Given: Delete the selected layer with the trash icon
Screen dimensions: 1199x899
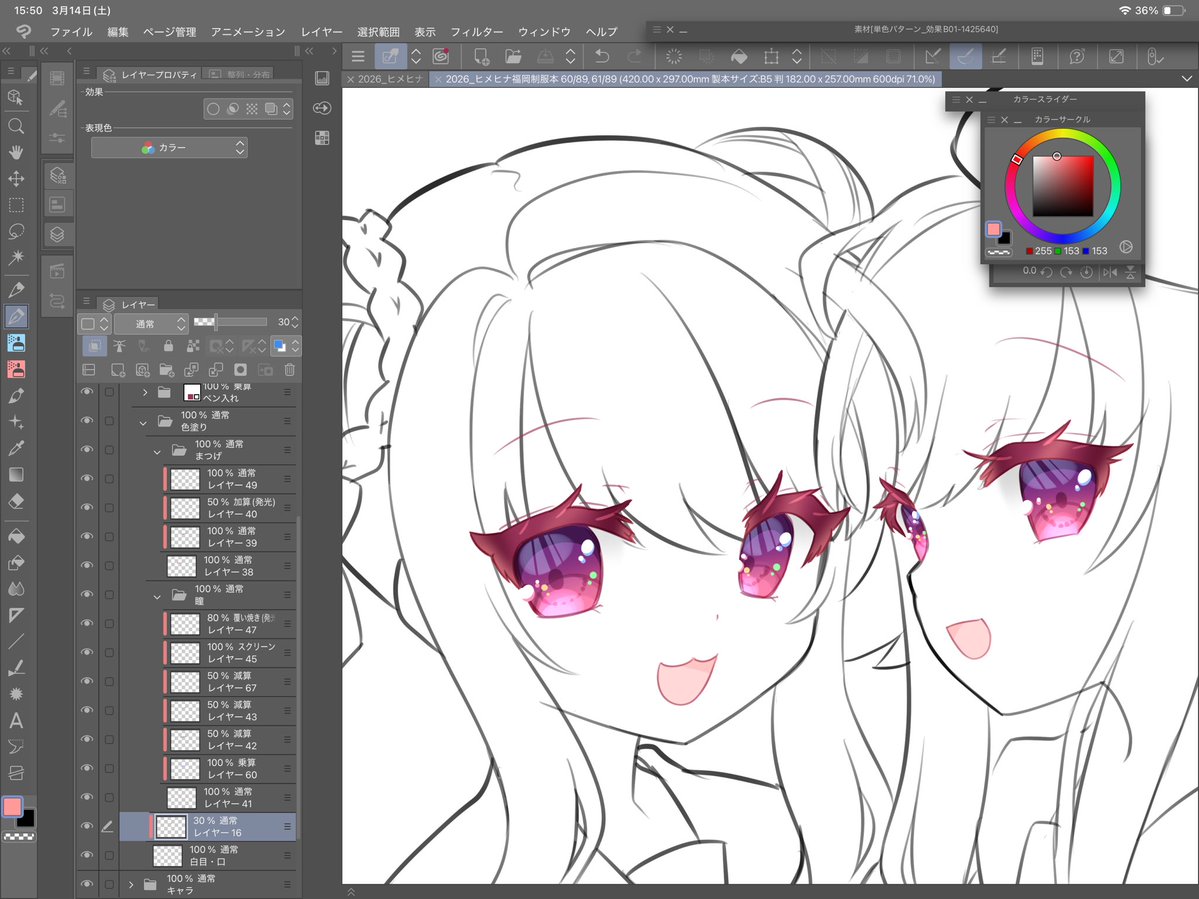Looking at the screenshot, I should tap(289, 371).
